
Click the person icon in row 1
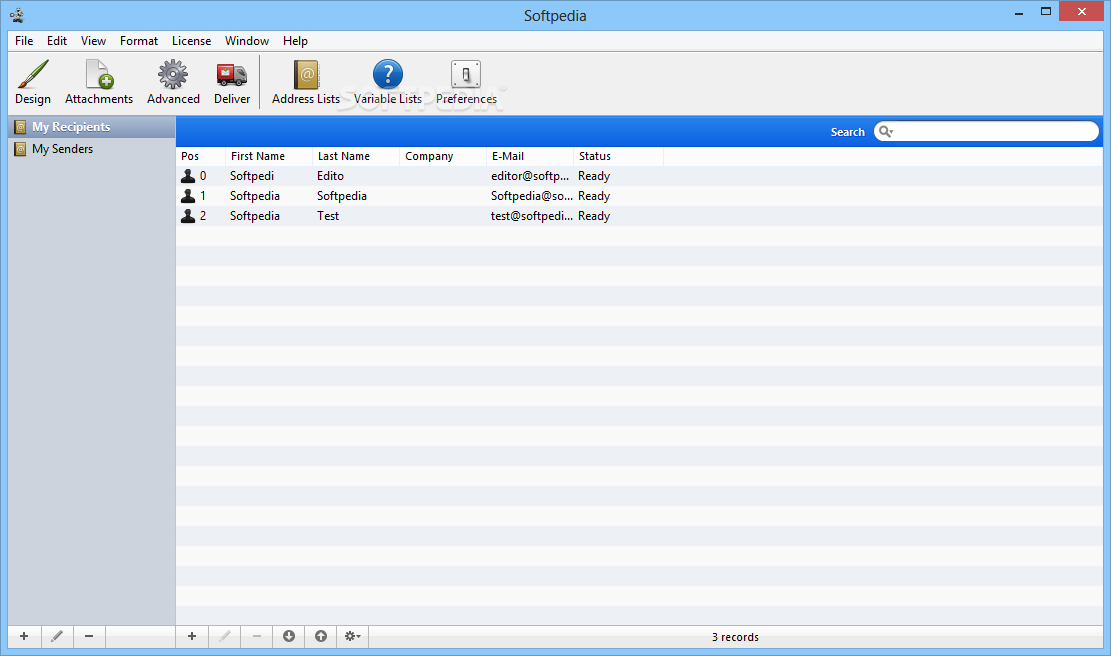tap(188, 196)
